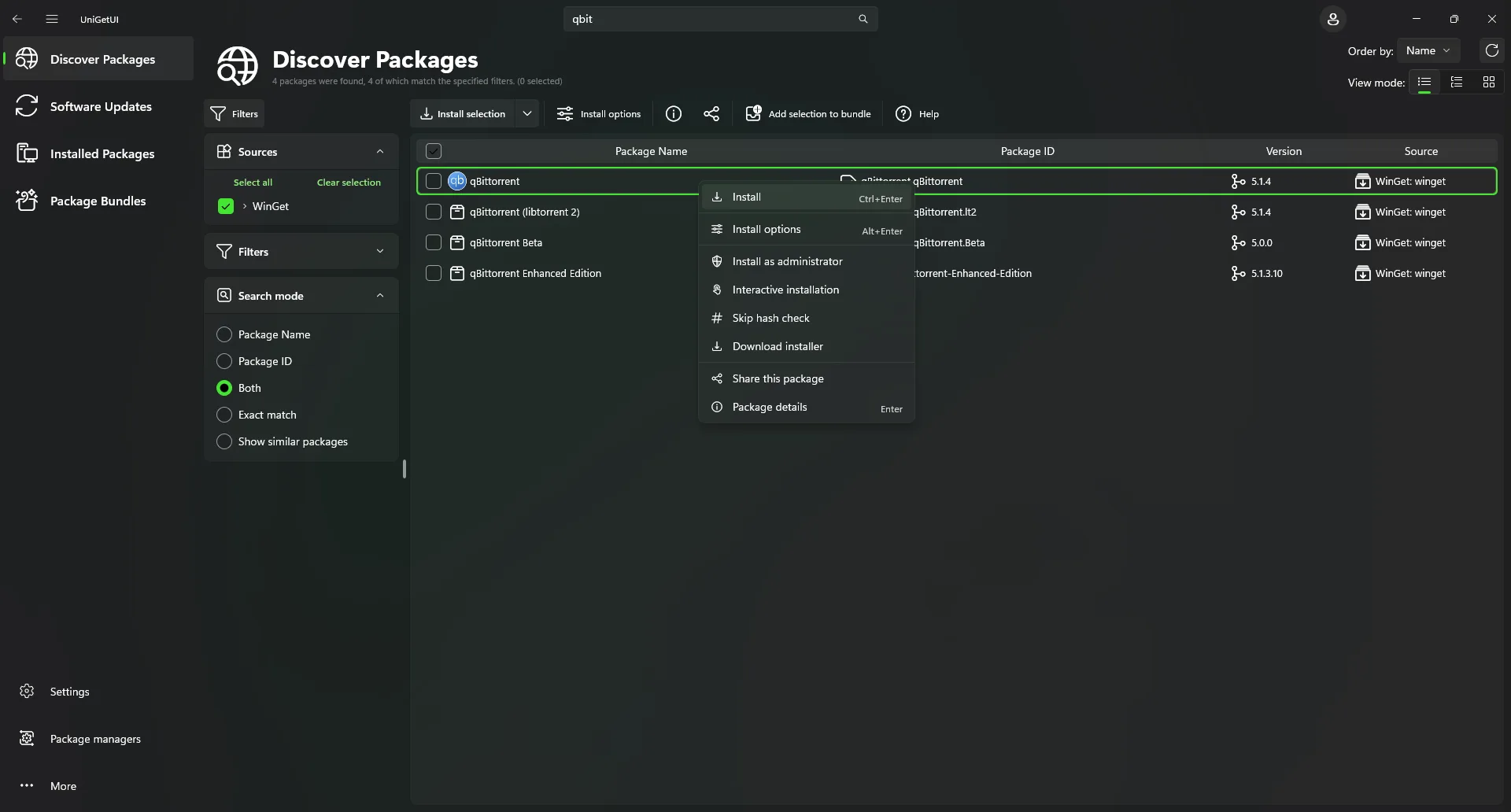This screenshot has width=1511, height=812.
Task: Click Clear selection under Sources
Action: [x=349, y=183]
